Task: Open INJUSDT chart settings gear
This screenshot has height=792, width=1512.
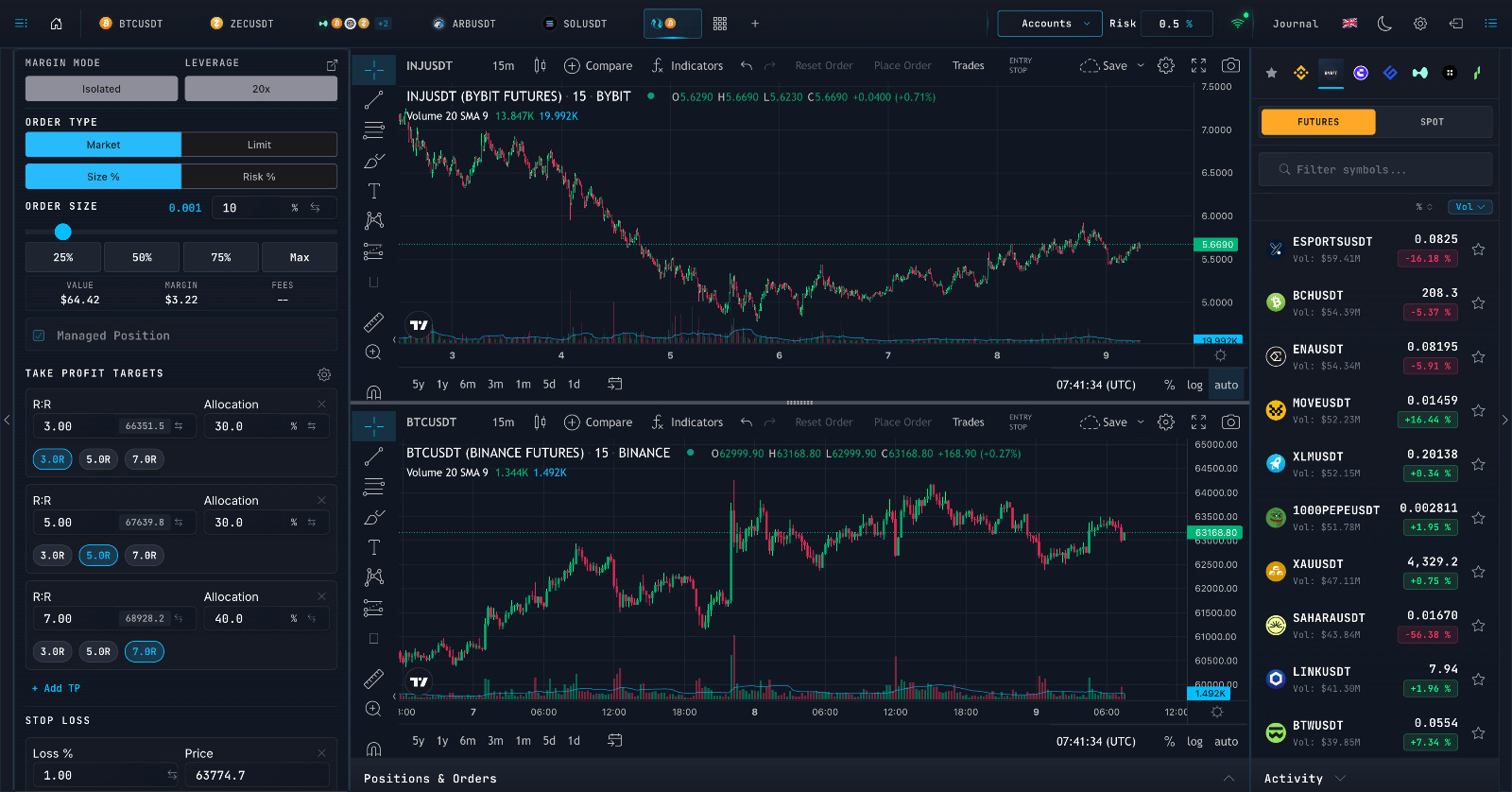Action: (1166, 65)
